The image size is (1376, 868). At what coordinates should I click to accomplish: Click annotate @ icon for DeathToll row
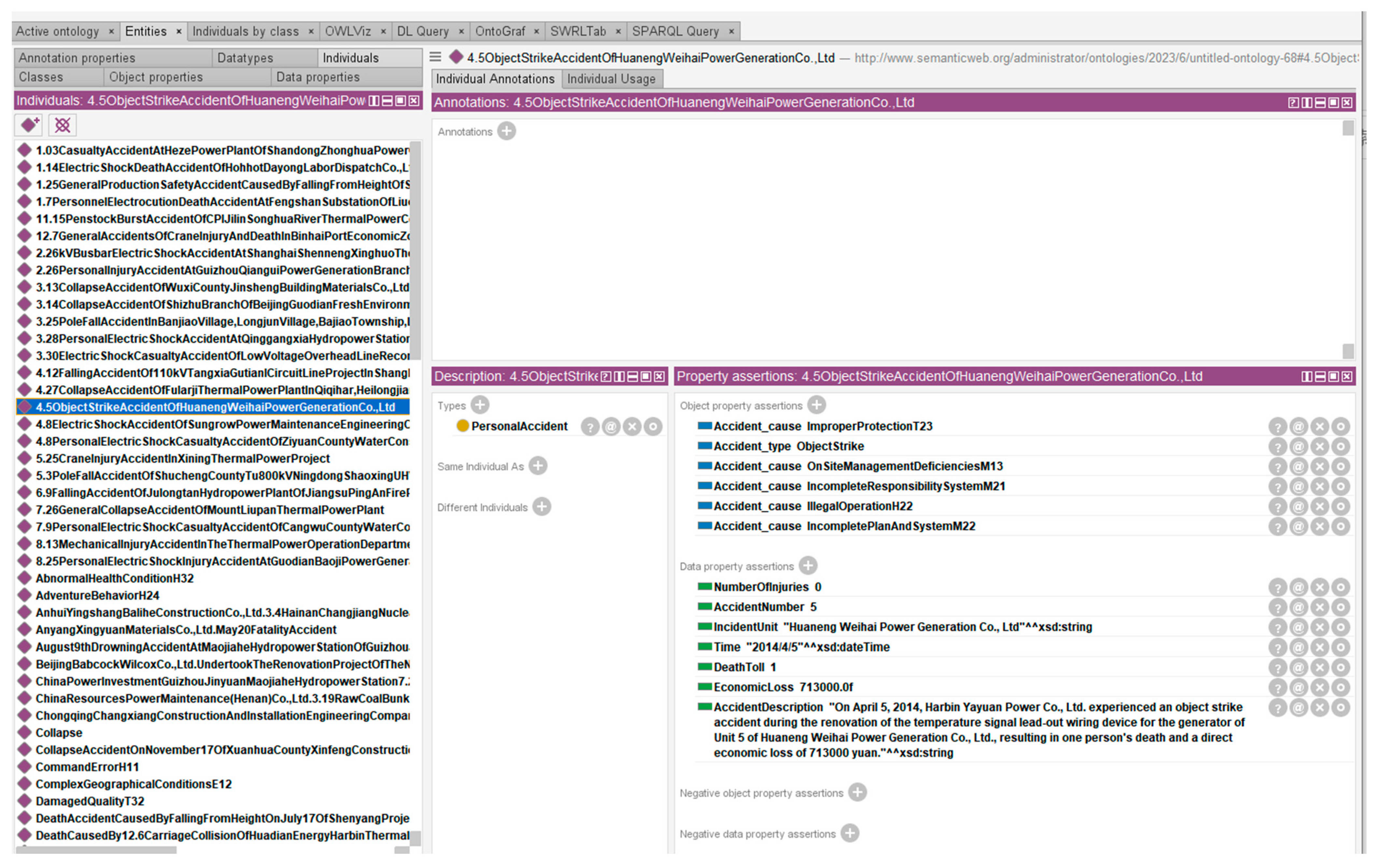pos(1298,667)
